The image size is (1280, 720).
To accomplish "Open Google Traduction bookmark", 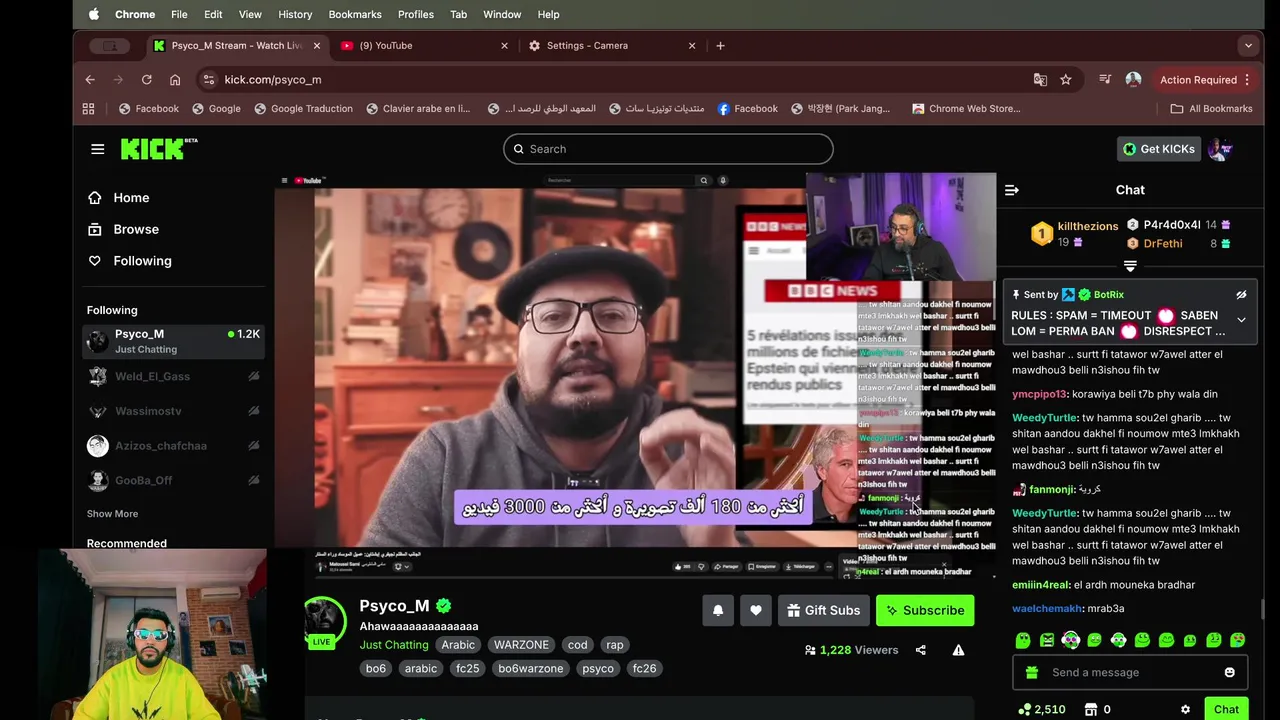I will tap(303, 109).
